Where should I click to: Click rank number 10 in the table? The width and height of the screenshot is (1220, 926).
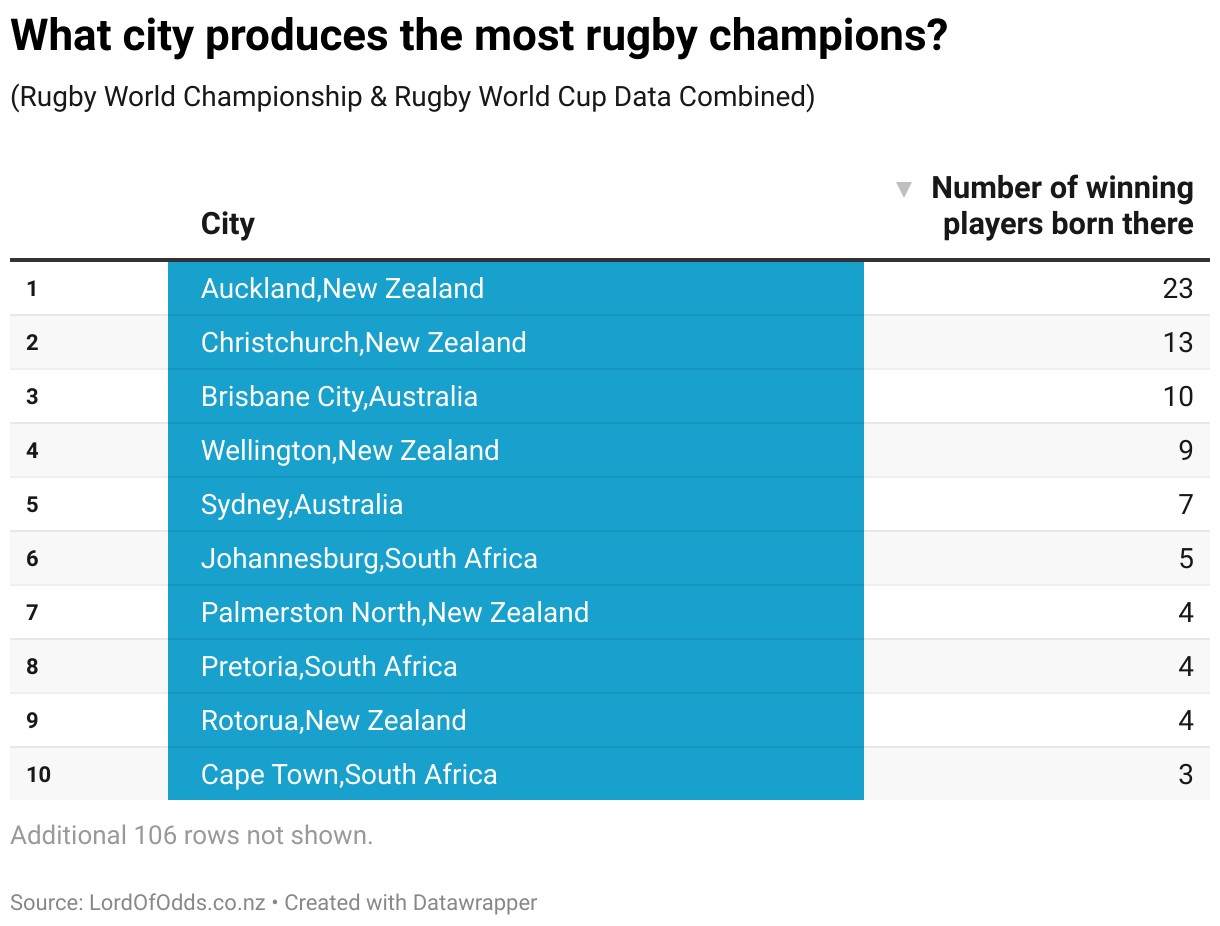[x=38, y=775]
